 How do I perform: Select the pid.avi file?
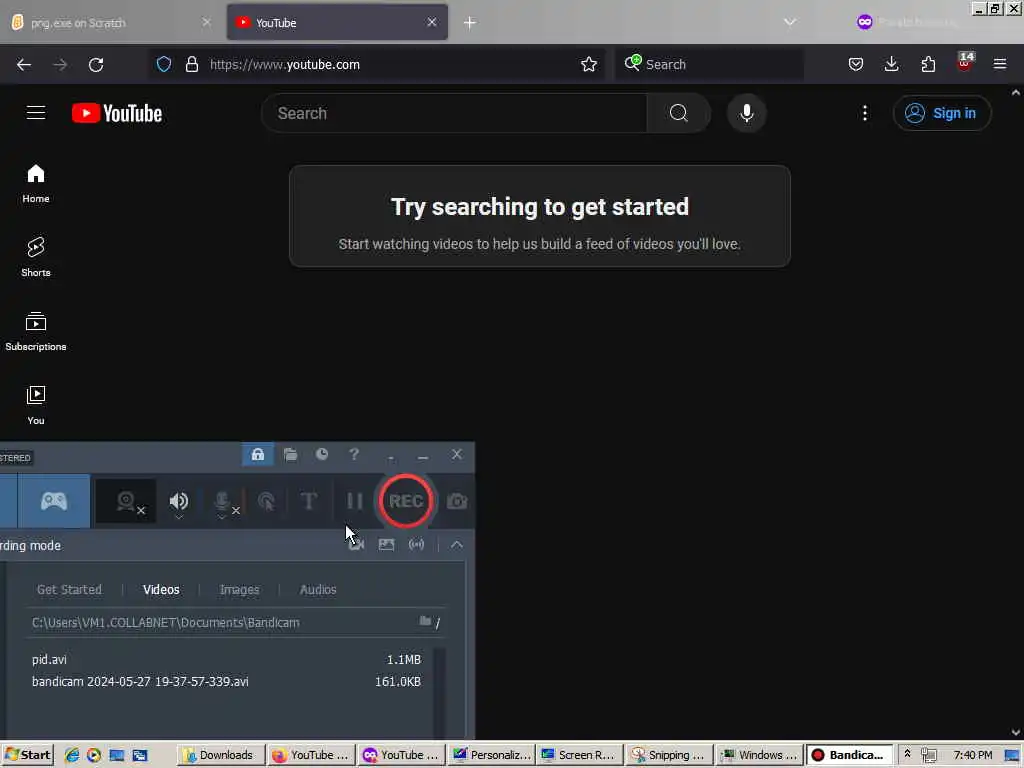226,660
